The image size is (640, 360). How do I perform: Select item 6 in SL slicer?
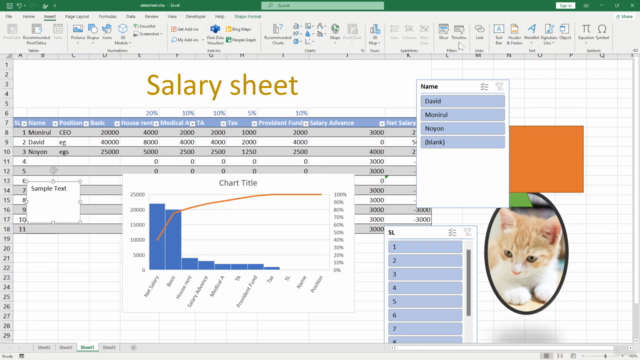coord(425,315)
